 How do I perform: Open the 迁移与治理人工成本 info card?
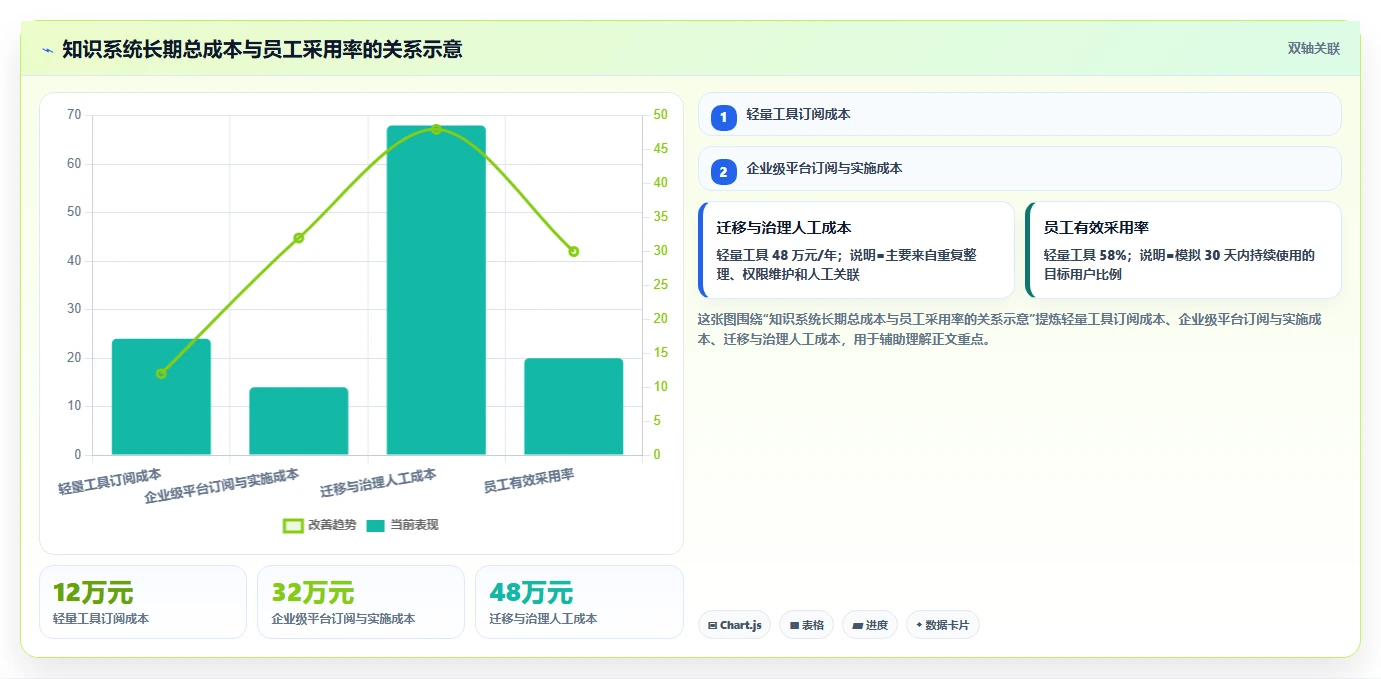point(856,250)
